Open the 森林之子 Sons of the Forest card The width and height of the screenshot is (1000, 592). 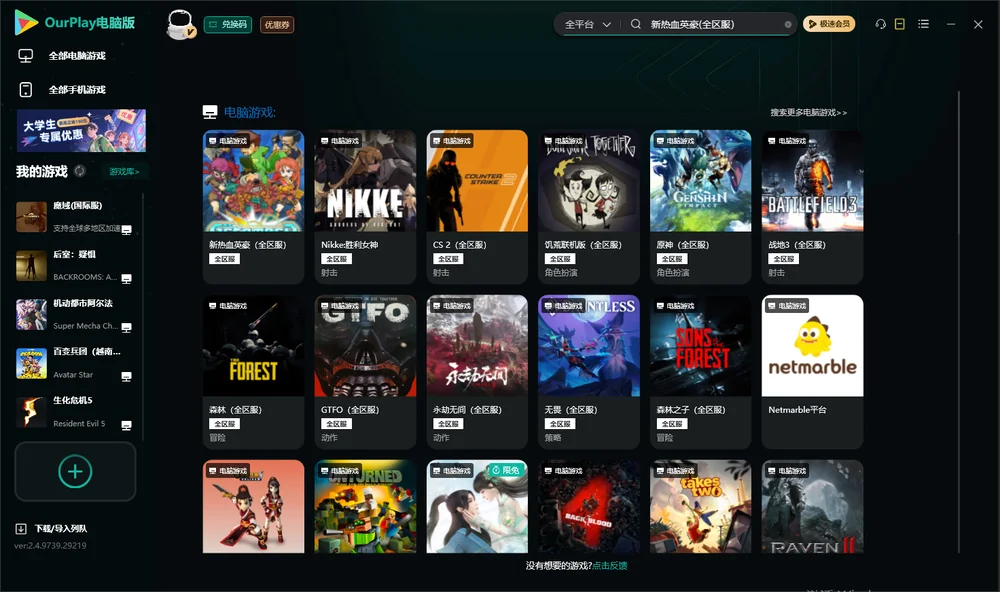[701, 372]
